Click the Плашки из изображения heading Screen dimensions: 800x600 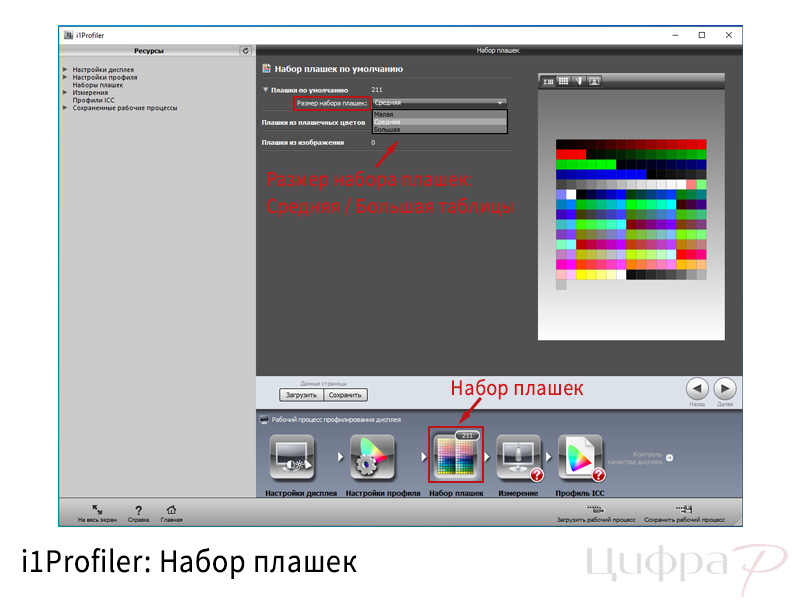[x=303, y=142]
